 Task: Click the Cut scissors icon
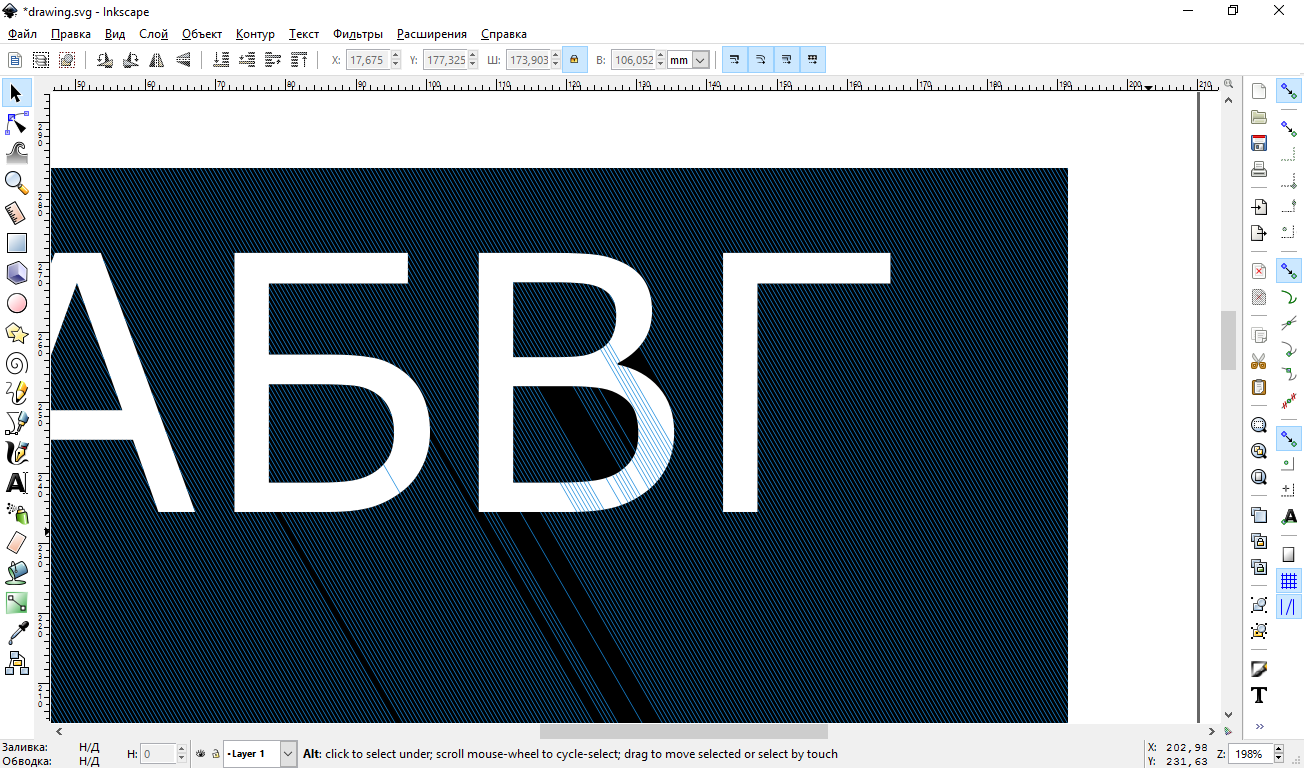pos(1259,361)
